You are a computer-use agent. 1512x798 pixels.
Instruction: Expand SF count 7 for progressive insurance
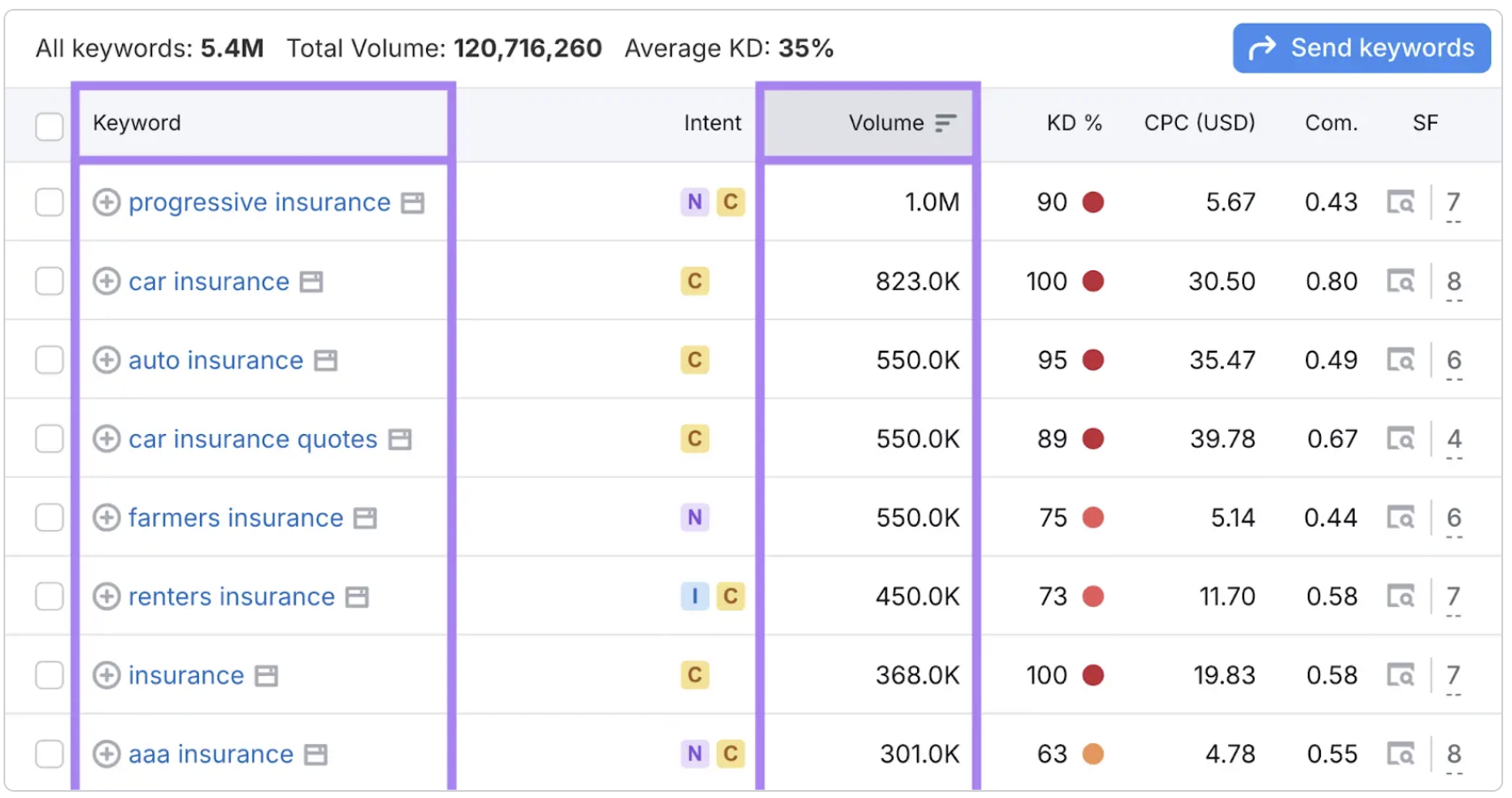1454,205
